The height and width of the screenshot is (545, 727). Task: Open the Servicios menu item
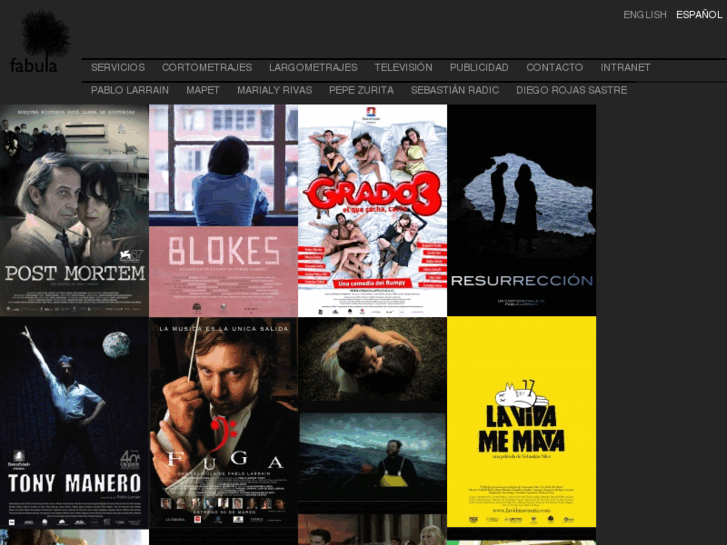click(x=118, y=68)
